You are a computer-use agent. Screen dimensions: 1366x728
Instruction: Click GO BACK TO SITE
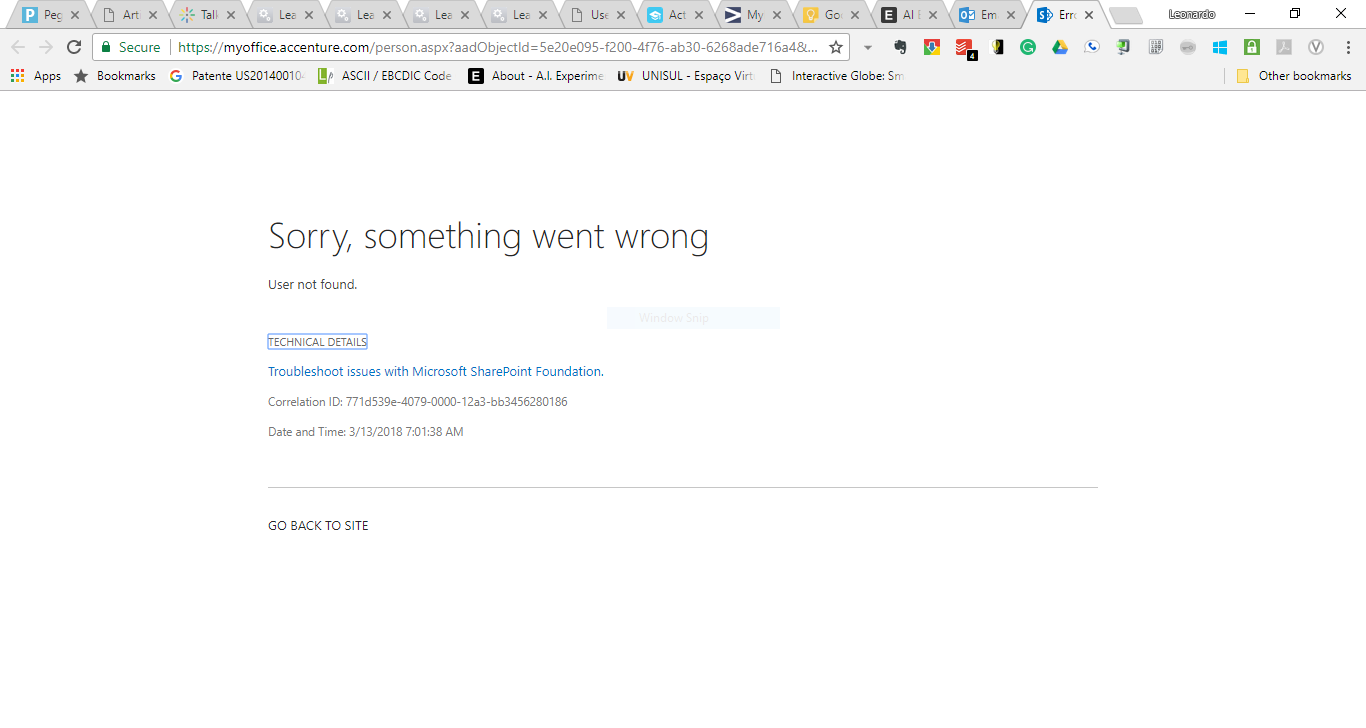click(x=318, y=526)
